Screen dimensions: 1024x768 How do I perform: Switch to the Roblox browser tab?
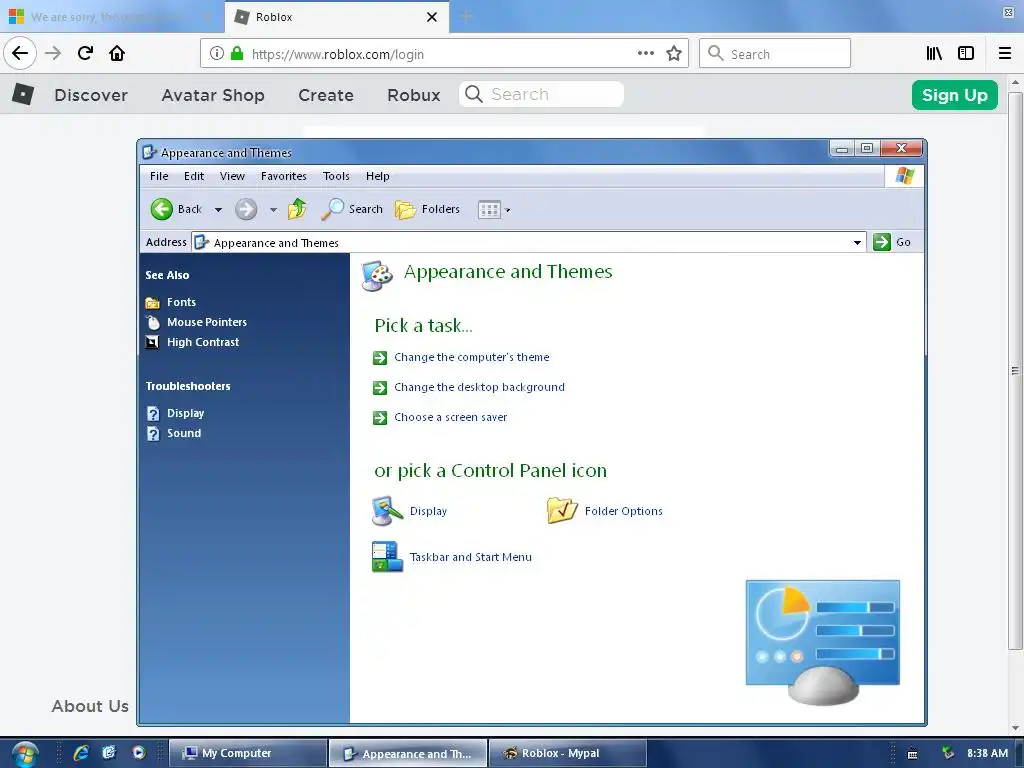tap(336, 17)
